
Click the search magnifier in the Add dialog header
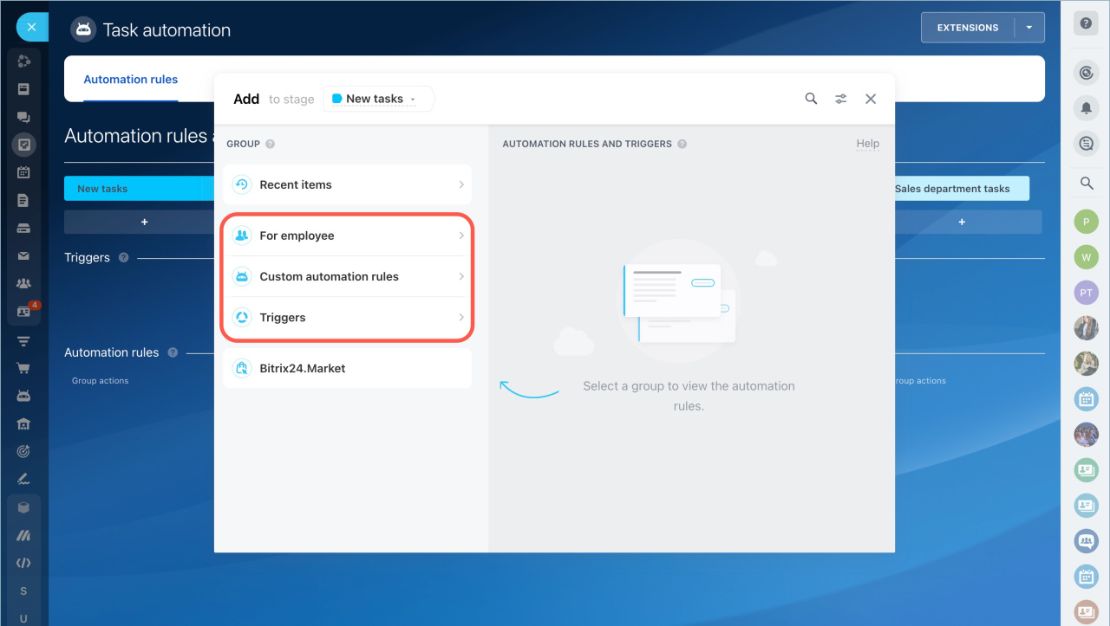pos(811,98)
